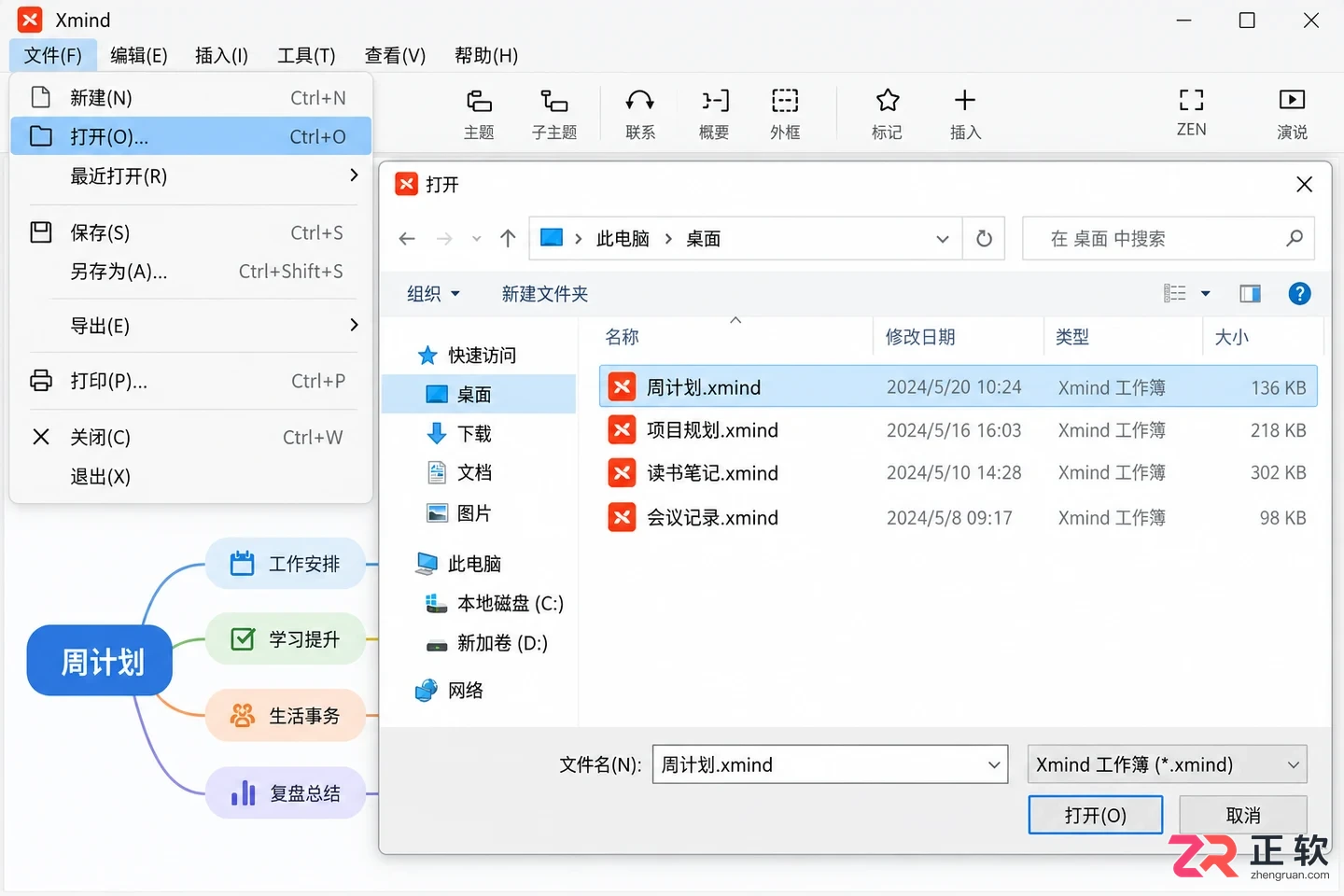
Task: Click the 打开(O) button in the dialog
Action: [1096, 815]
